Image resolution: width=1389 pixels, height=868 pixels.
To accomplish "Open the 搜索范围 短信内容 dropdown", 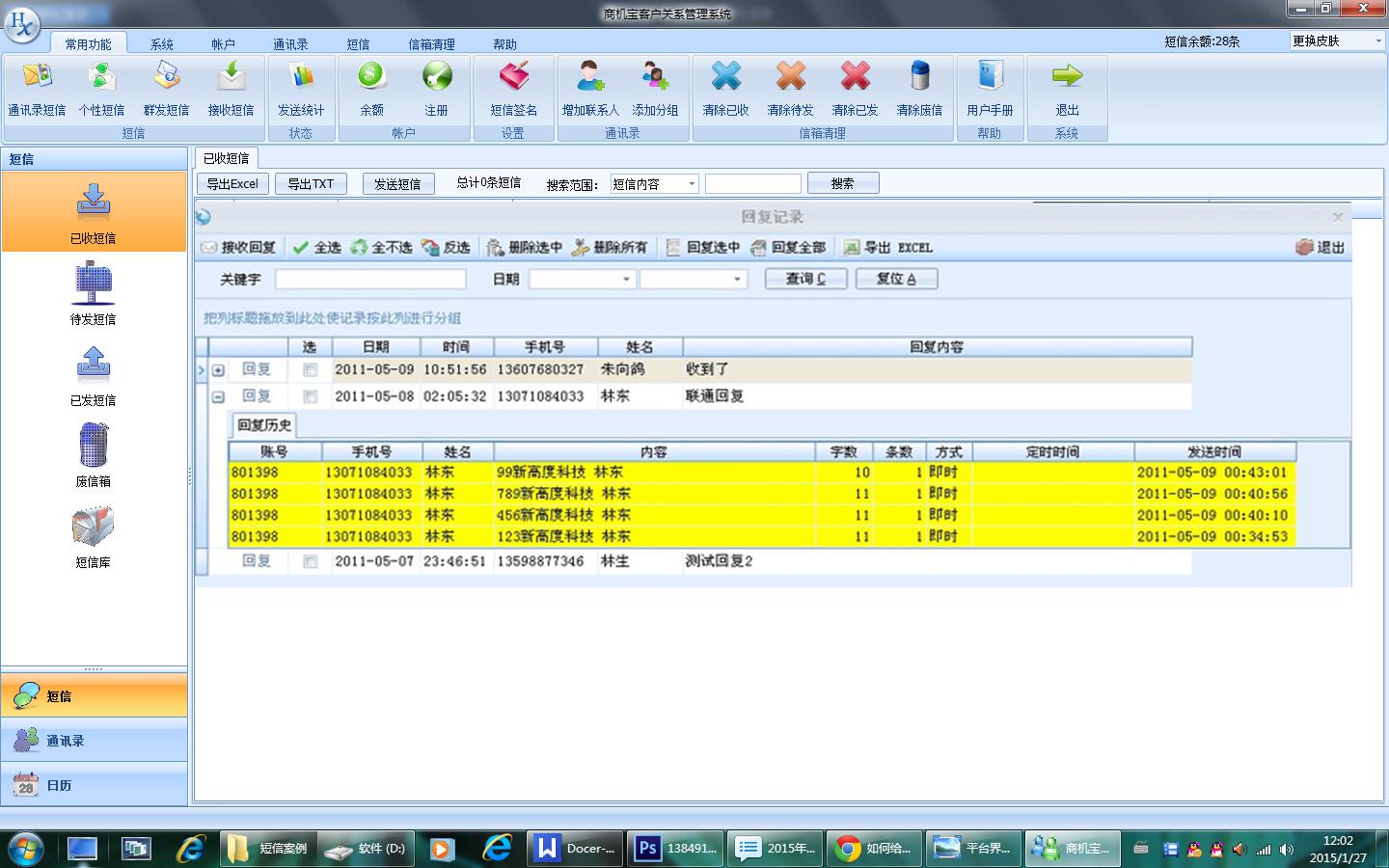I will pyautogui.click(x=692, y=184).
